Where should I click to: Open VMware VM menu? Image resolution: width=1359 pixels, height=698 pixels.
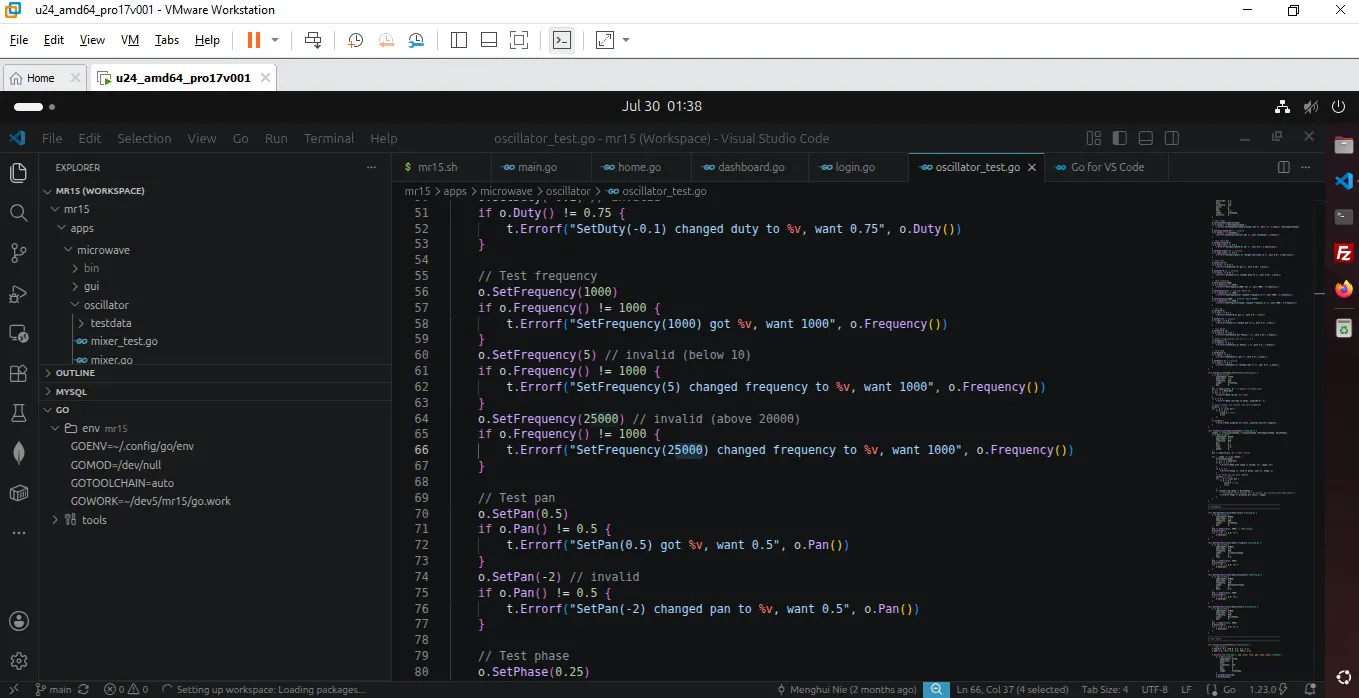pyautogui.click(x=130, y=40)
